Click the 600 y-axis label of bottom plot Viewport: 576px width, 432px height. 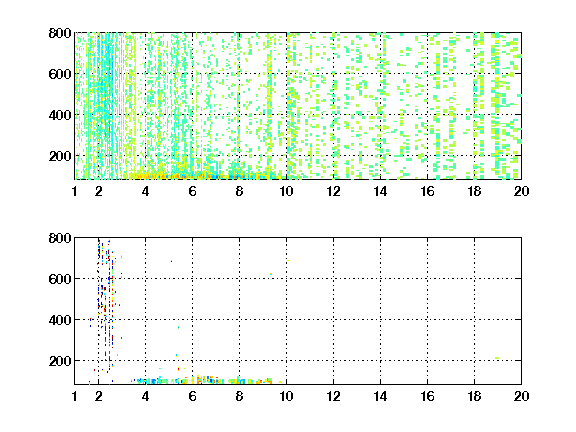pos(60,279)
